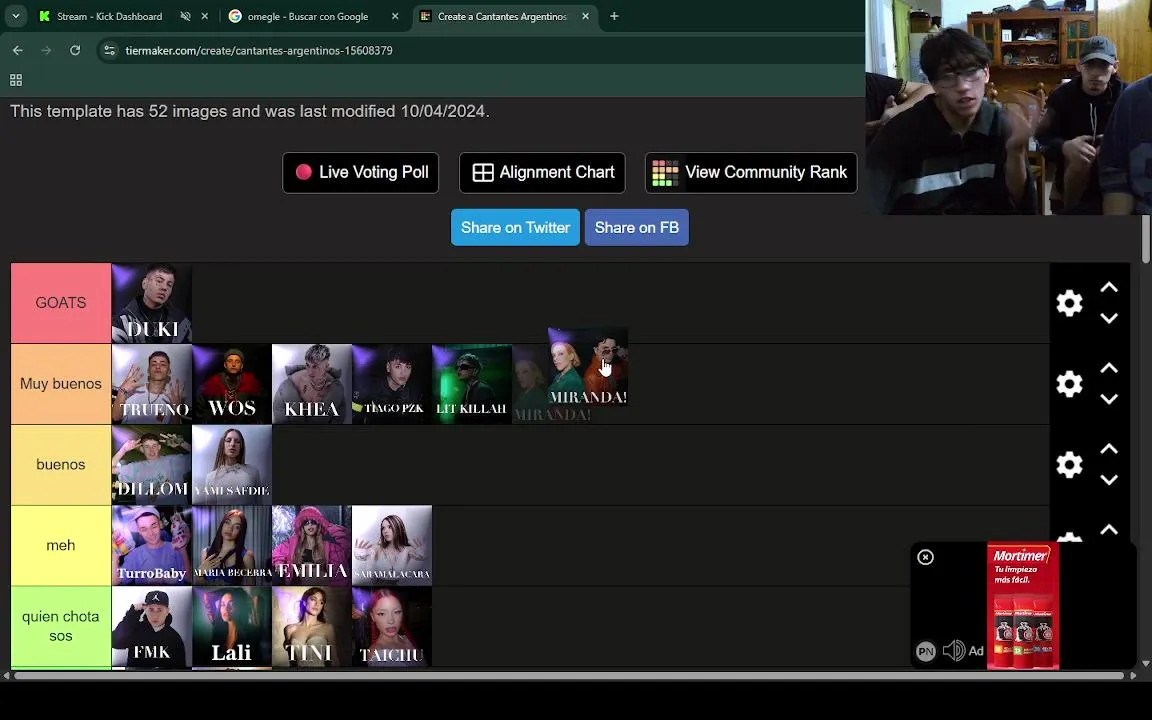Select the SARAMALACARA artist image
The width and height of the screenshot is (1152, 720).
pyautogui.click(x=392, y=545)
